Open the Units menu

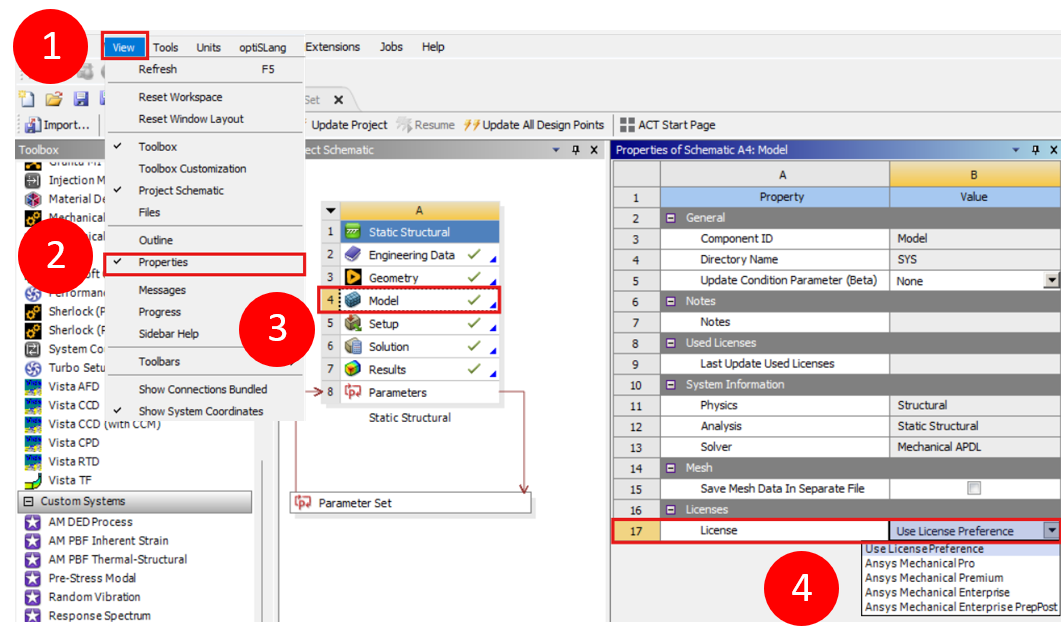click(208, 47)
